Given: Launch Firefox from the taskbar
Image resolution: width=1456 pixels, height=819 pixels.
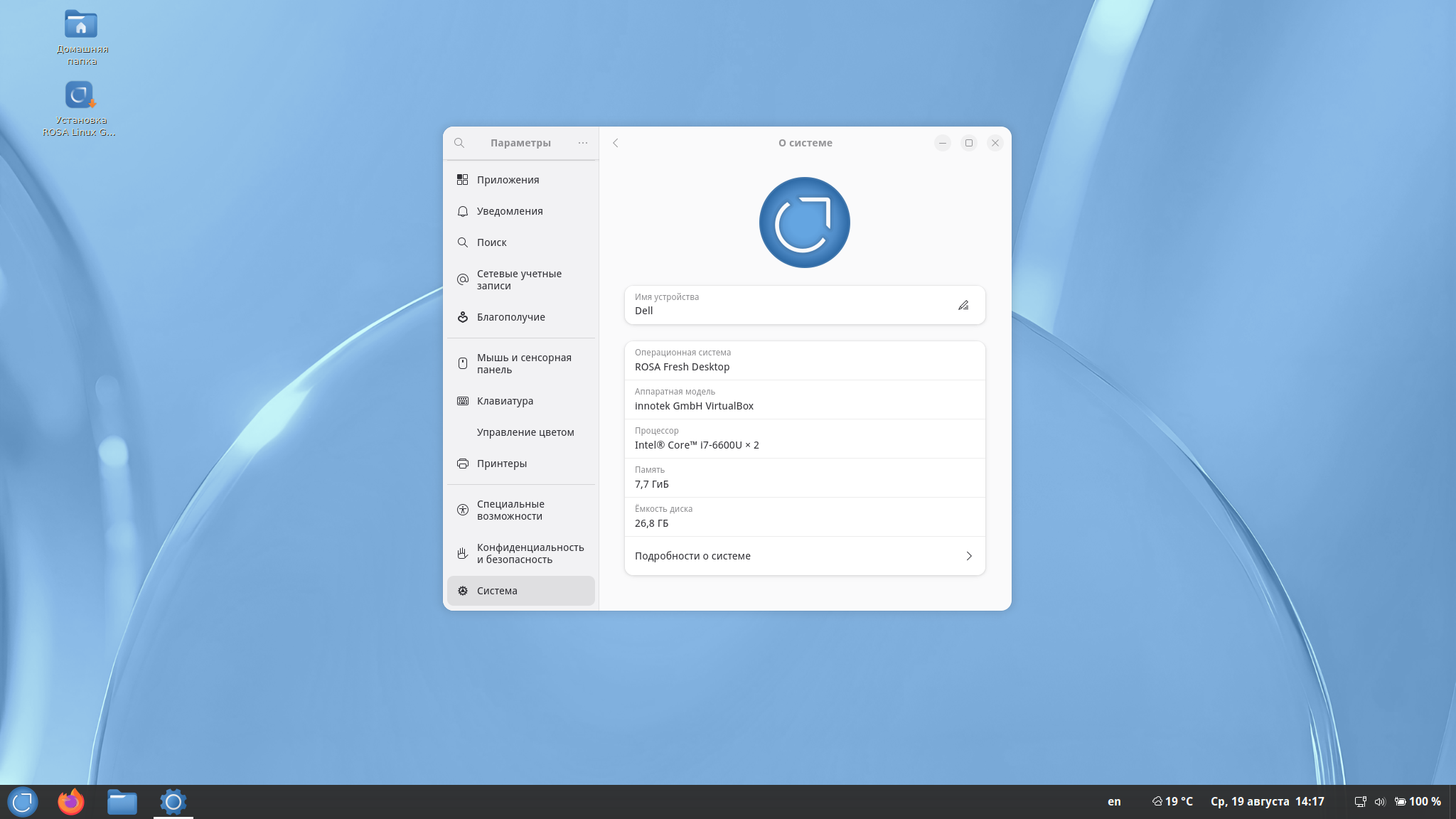Looking at the screenshot, I should coord(71,802).
